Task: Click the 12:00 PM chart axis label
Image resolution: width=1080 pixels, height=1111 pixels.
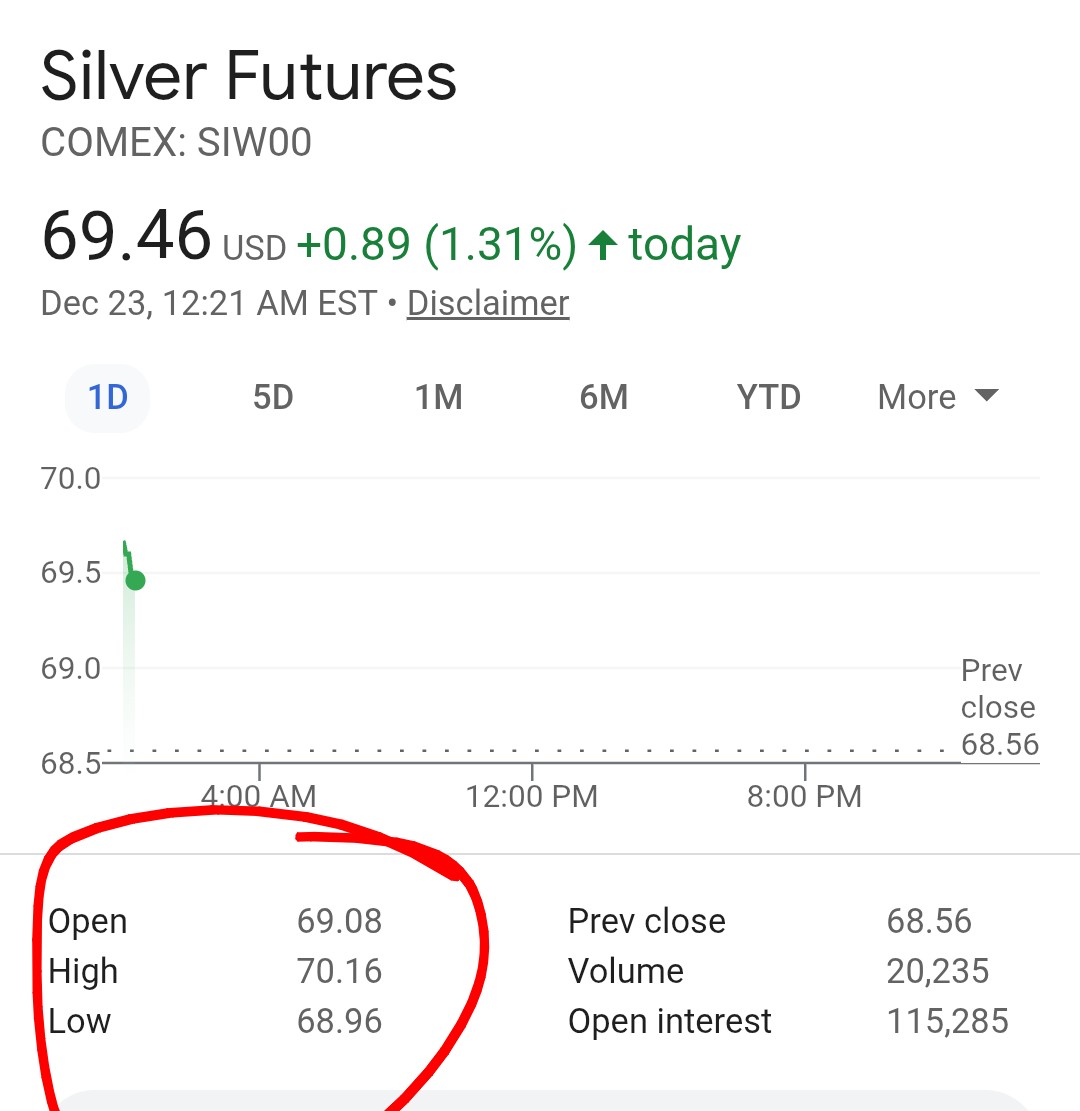Action: point(531,796)
